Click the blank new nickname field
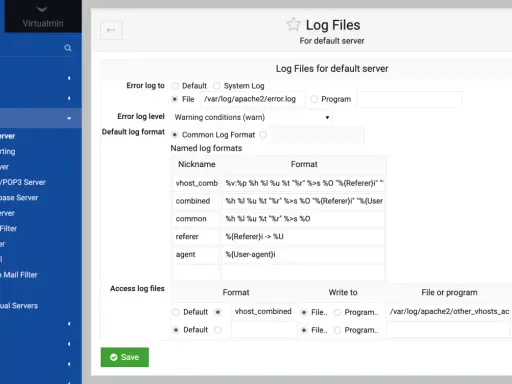 point(196,272)
